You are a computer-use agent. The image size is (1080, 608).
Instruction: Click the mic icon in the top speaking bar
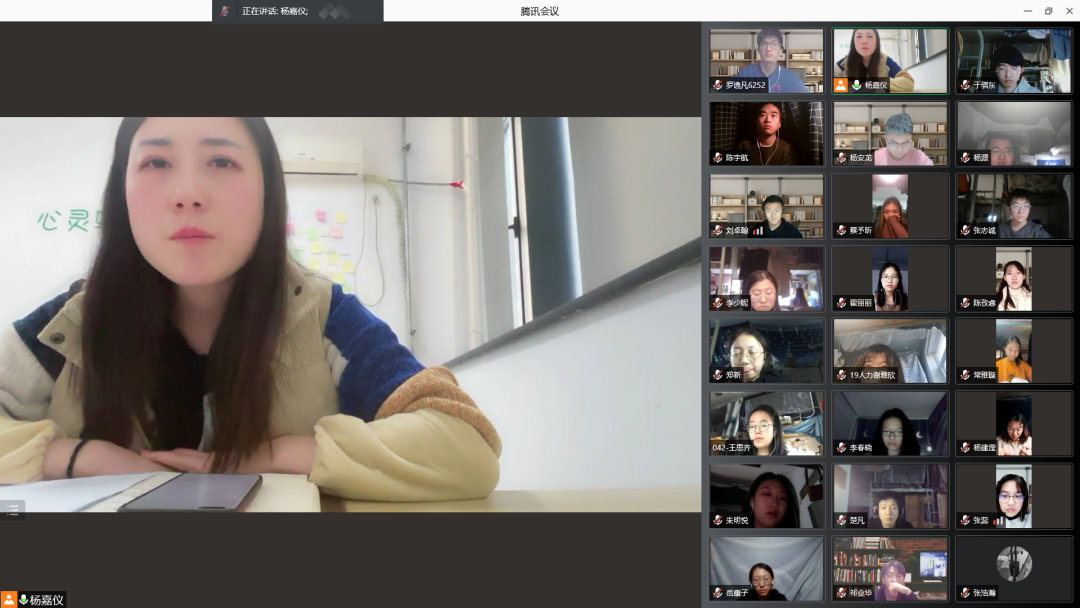click(225, 11)
